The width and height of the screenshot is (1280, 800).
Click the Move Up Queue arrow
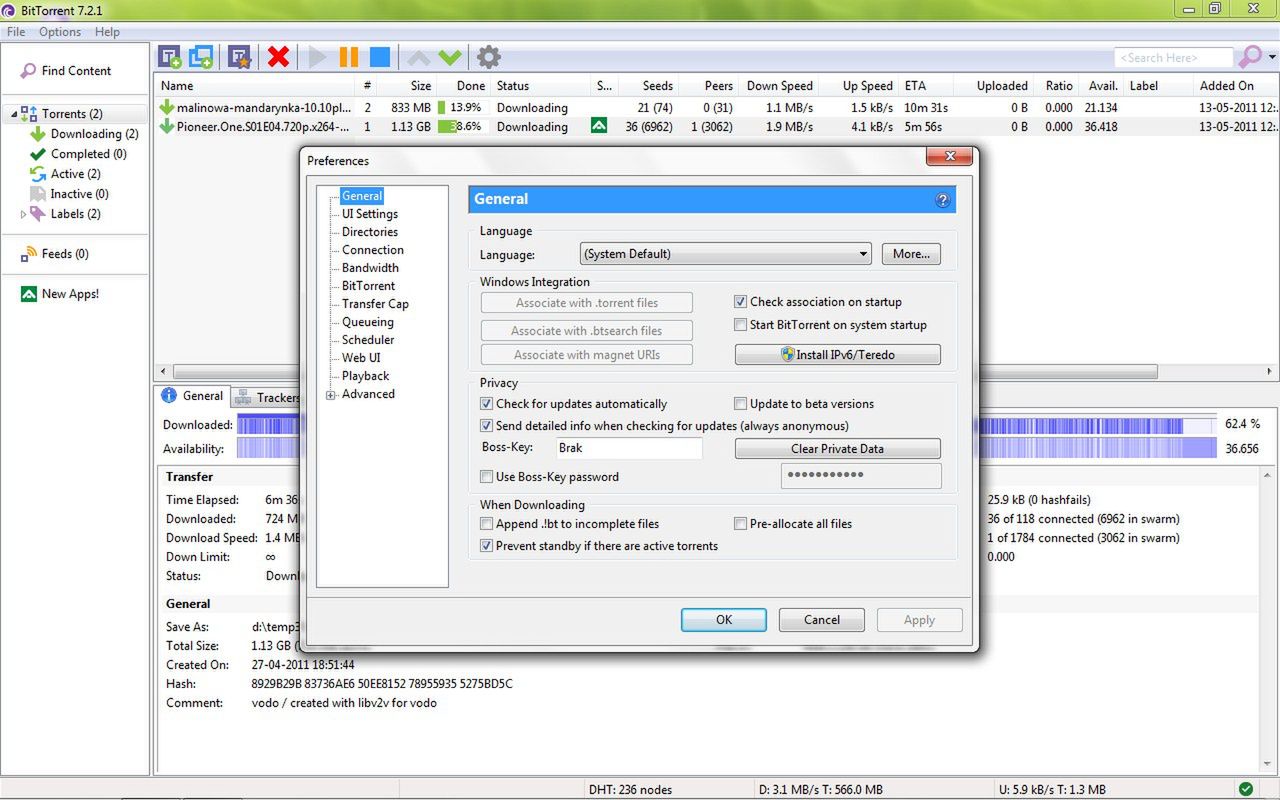click(419, 57)
